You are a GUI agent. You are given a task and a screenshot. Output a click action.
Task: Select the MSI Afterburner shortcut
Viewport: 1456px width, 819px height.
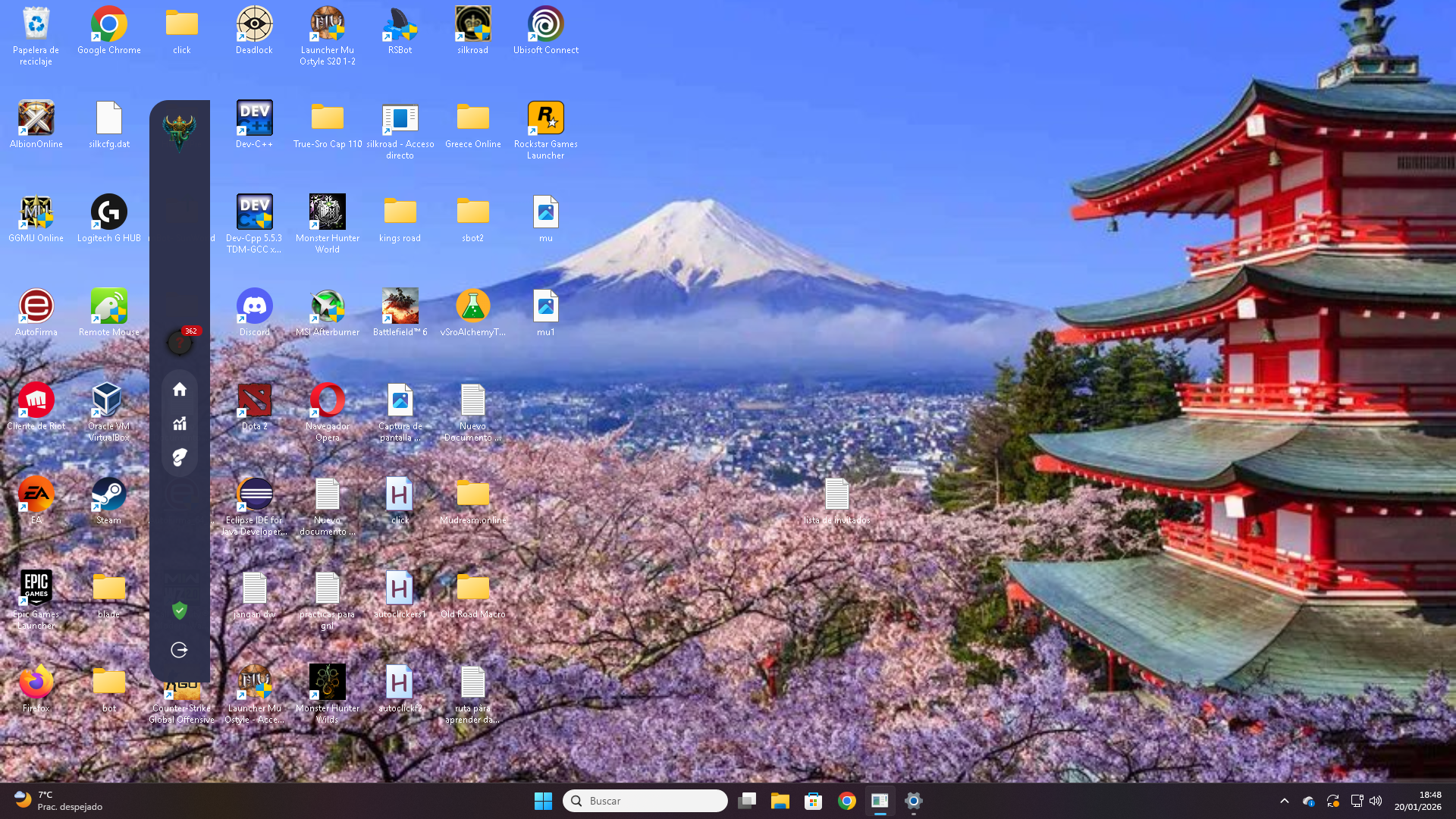click(327, 307)
